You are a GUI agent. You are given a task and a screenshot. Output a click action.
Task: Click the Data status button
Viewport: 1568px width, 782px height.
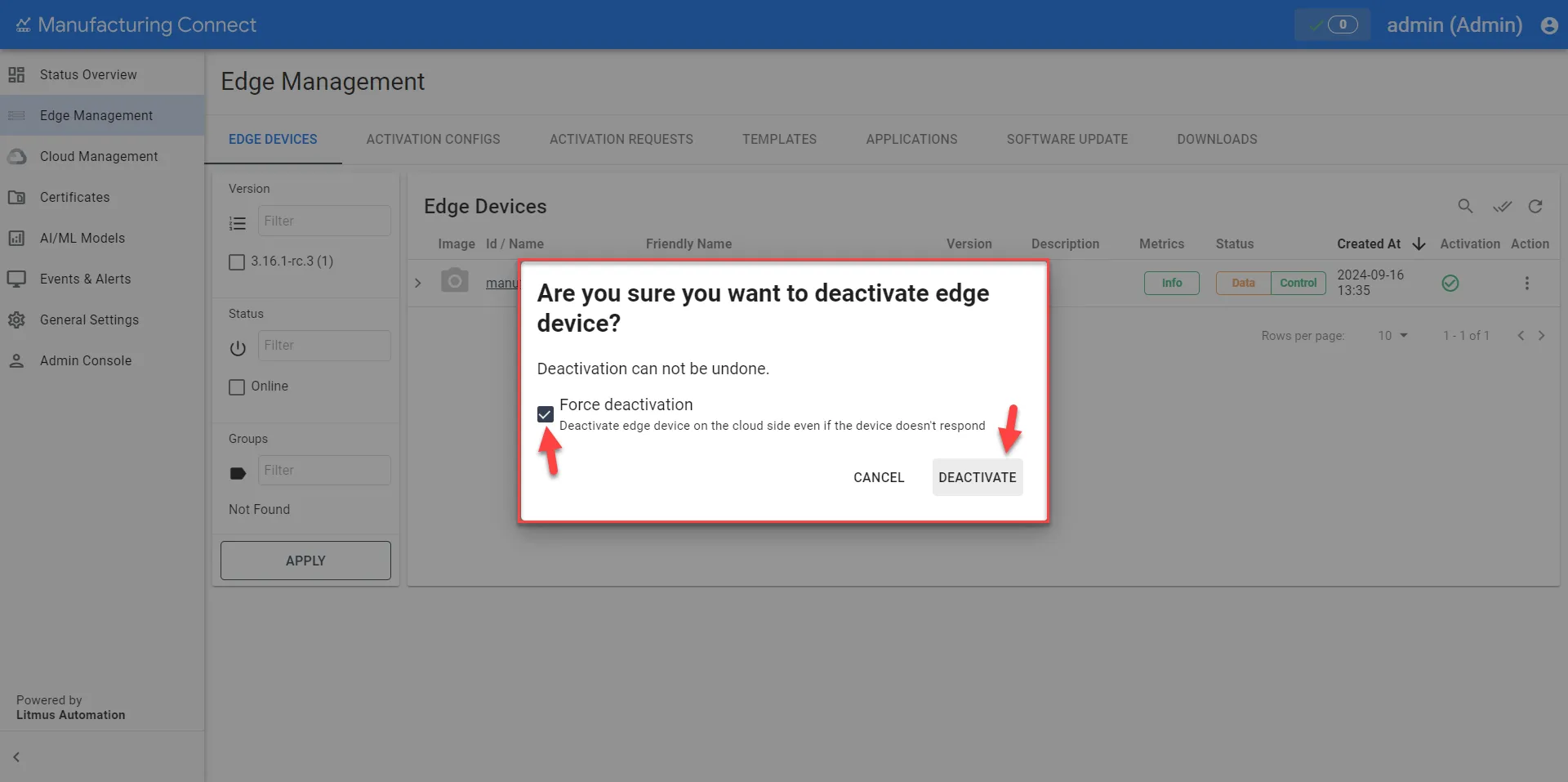(x=1243, y=283)
